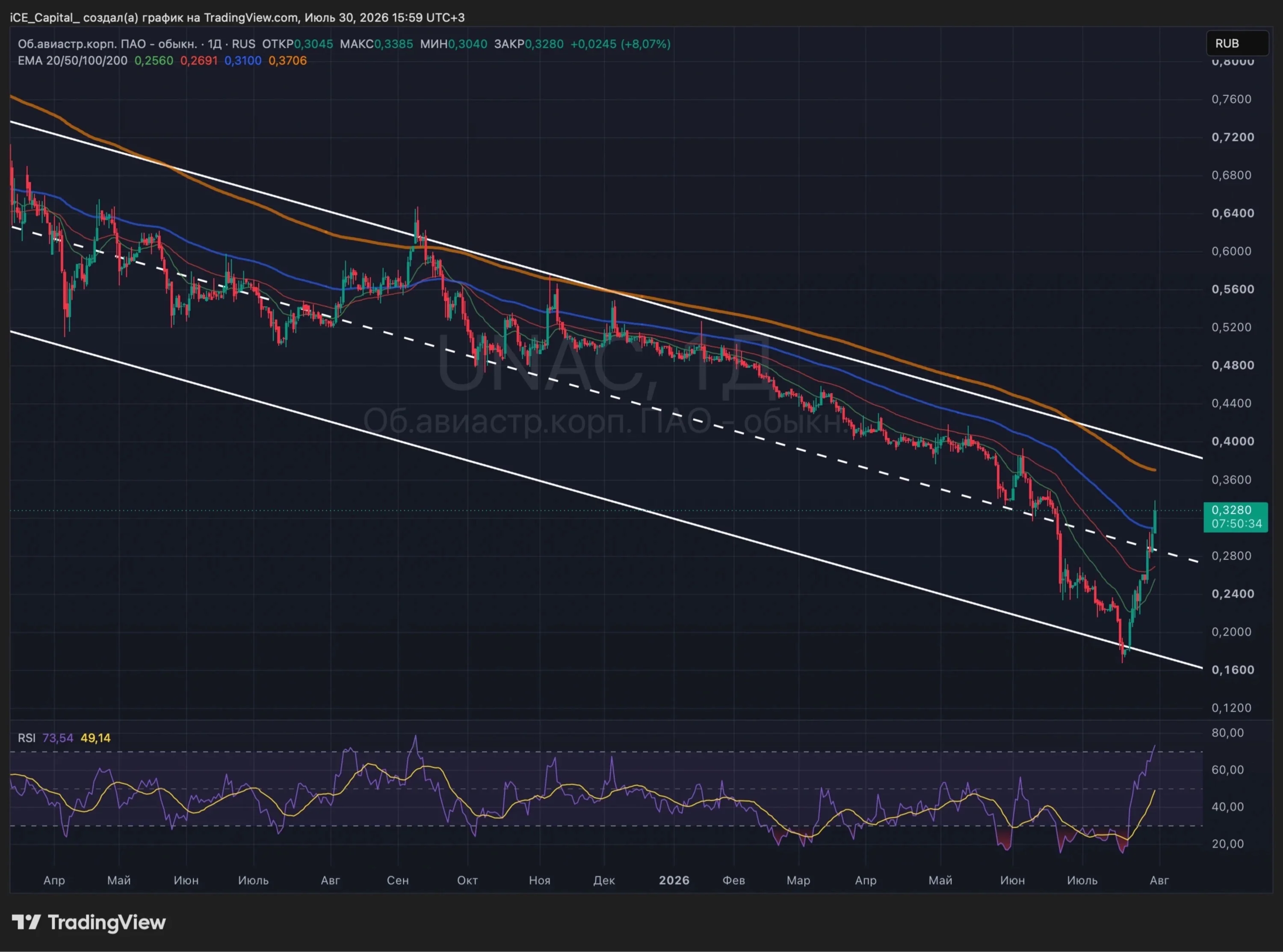Select the RSI indicator label
The image size is (1283, 952).
pos(27,738)
